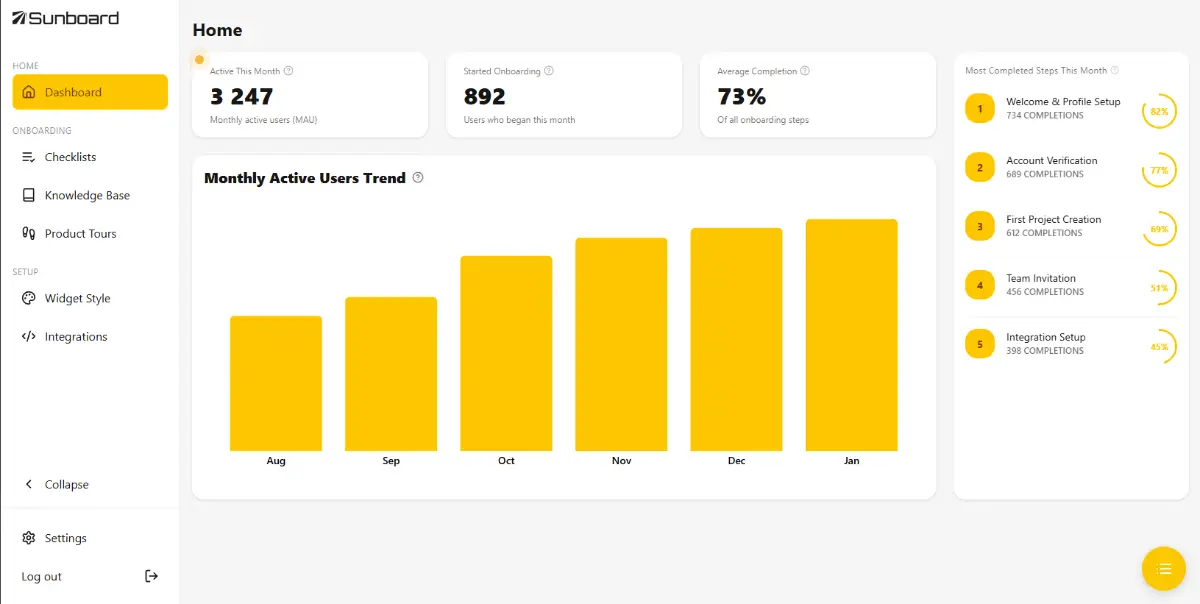
Task: Show help for Average Completion
Action: pyautogui.click(x=805, y=71)
